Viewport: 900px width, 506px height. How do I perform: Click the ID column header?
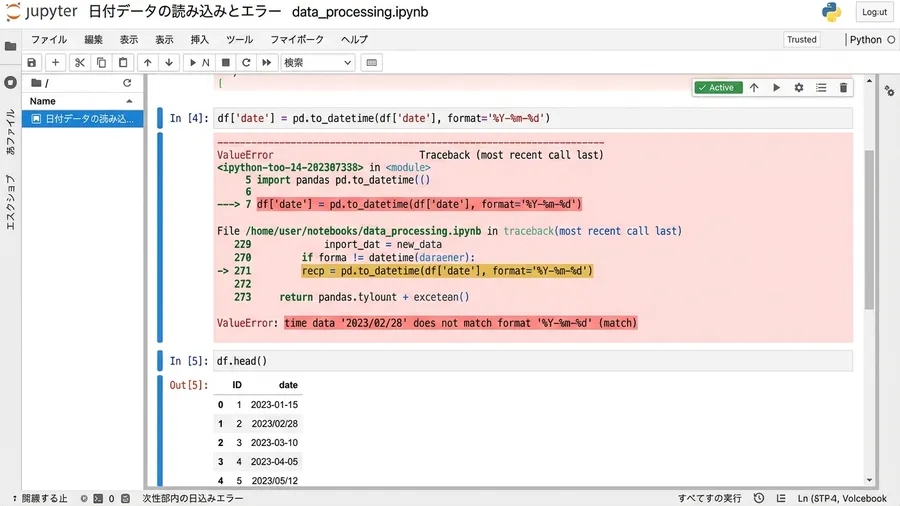click(x=237, y=385)
